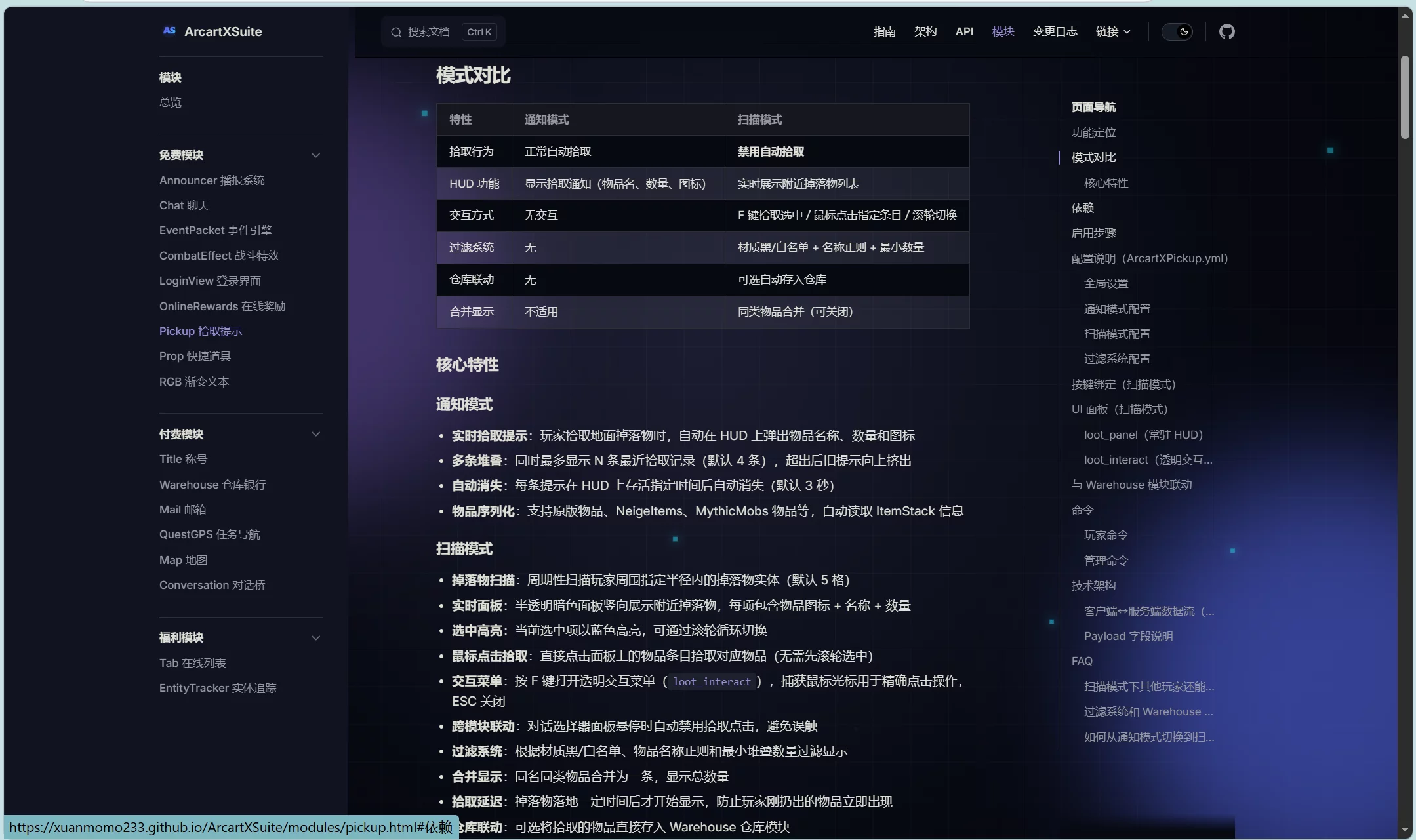Select Pickup 拾取提示 in sidebar

click(x=201, y=331)
